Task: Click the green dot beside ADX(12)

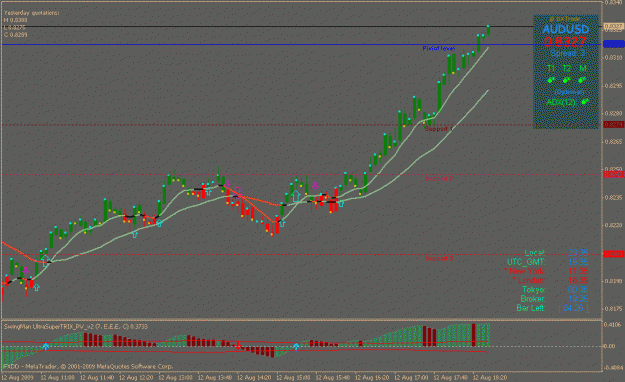Action: coord(585,102)
